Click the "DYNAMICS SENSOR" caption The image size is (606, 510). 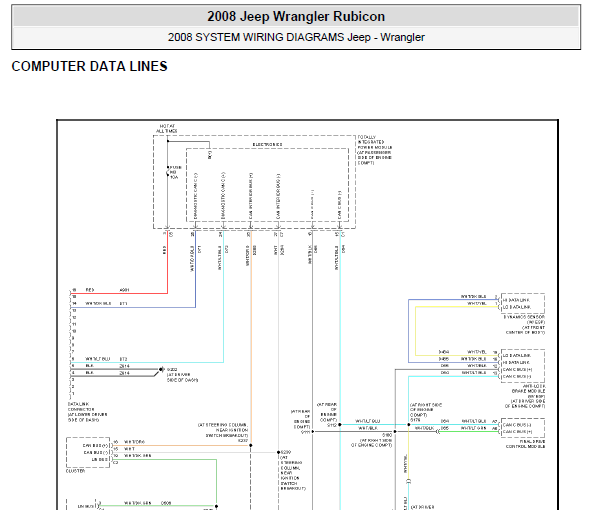pos(524,317)
